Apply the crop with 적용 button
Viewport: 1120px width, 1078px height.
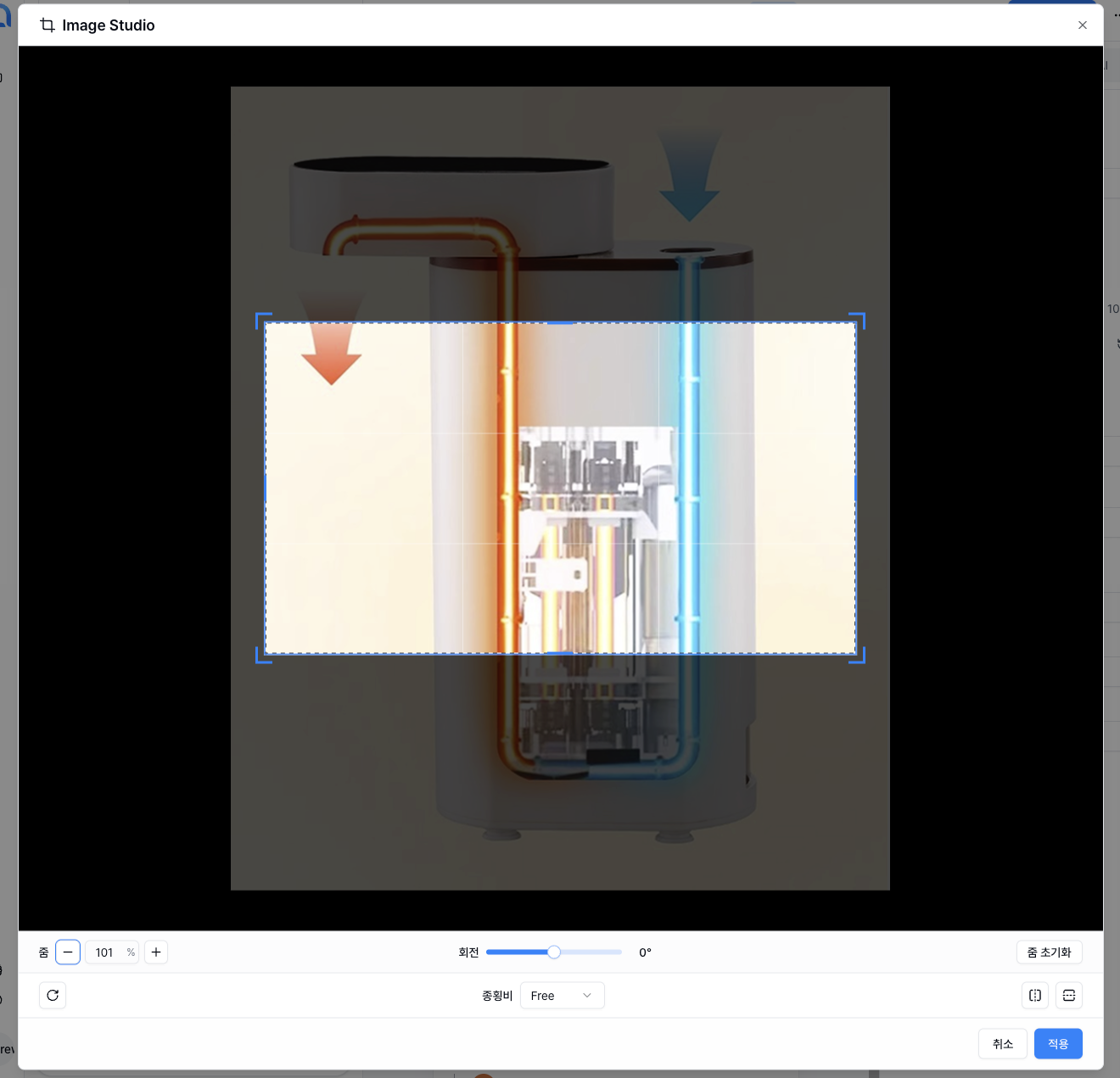click(x=1058, y=1044)
